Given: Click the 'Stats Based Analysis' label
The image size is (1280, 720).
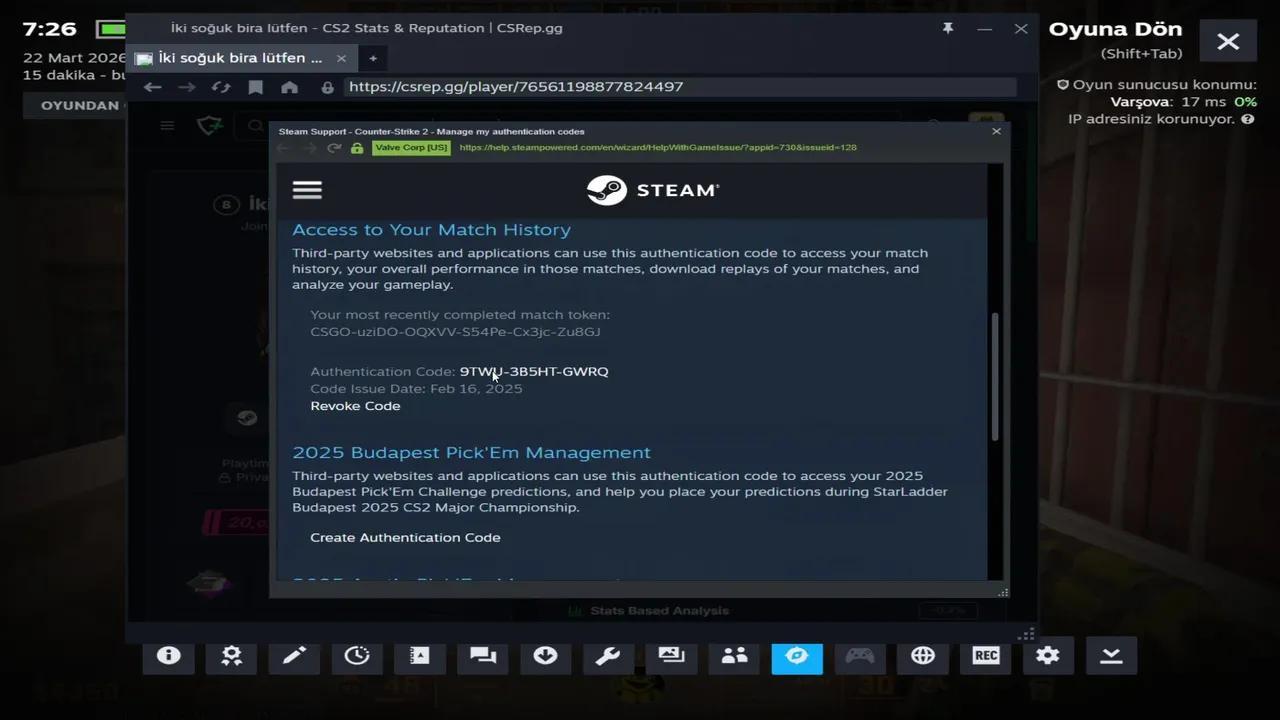Looking at the screenshot, I should [659, 611].
